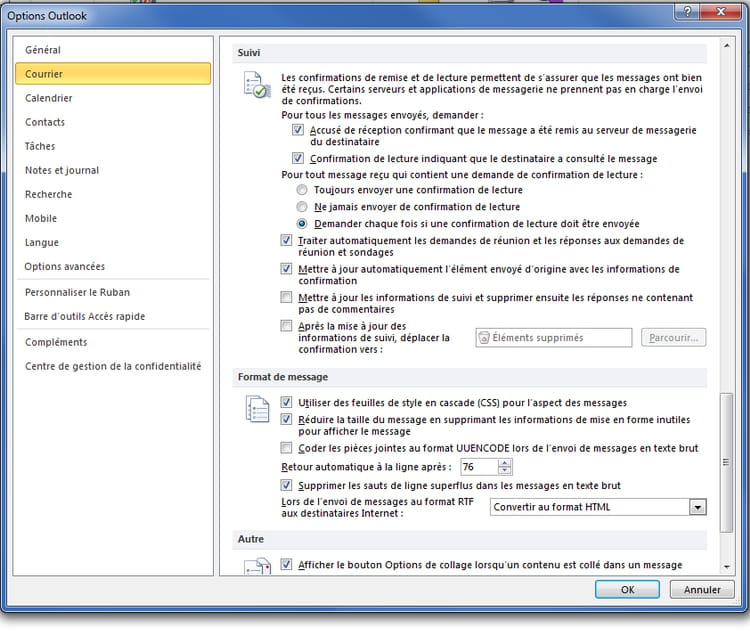Open Notes et journal options
750x636 pixels.
pos(113,170)
